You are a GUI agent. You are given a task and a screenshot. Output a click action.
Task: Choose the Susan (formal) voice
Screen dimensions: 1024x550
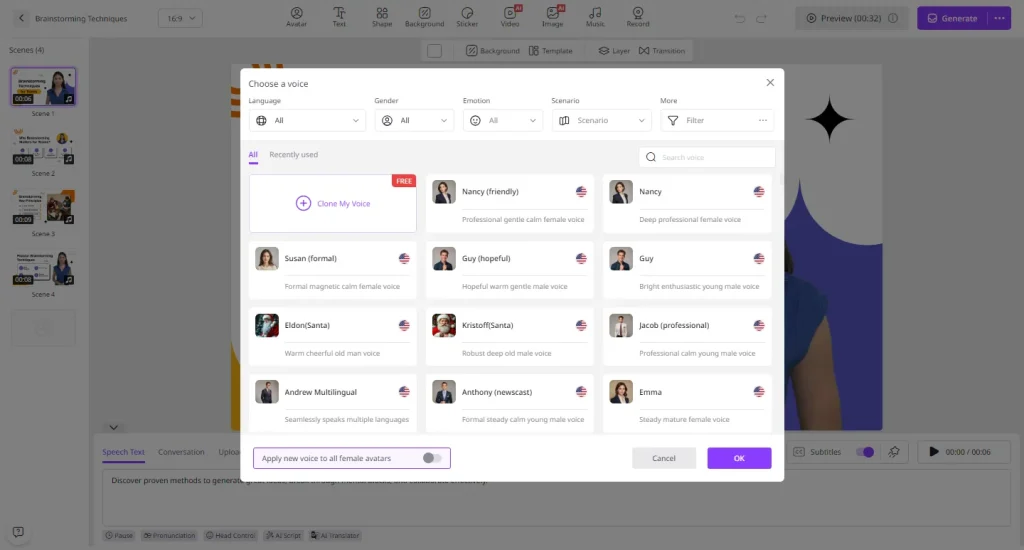pos(332,270)
